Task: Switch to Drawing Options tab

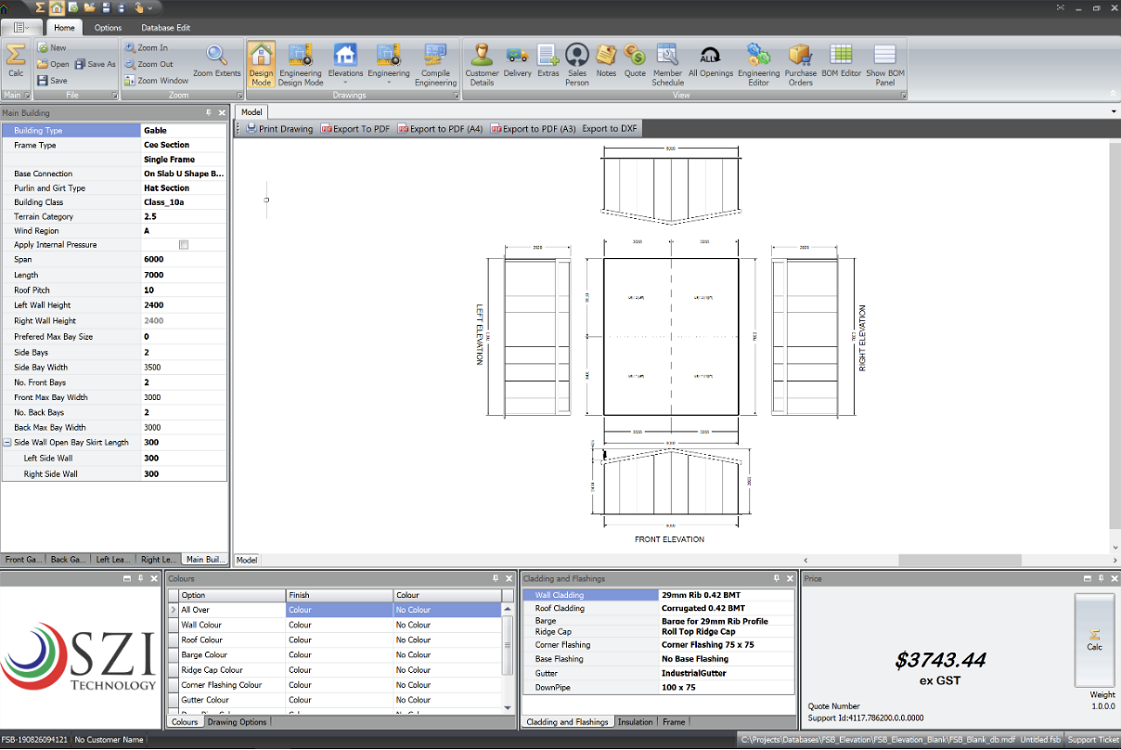Action: tap(237, 722)
